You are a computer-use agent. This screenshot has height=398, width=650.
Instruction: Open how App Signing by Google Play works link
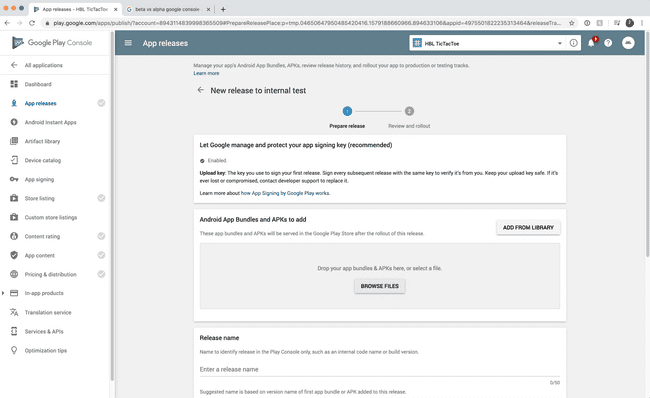coord(285,193)
